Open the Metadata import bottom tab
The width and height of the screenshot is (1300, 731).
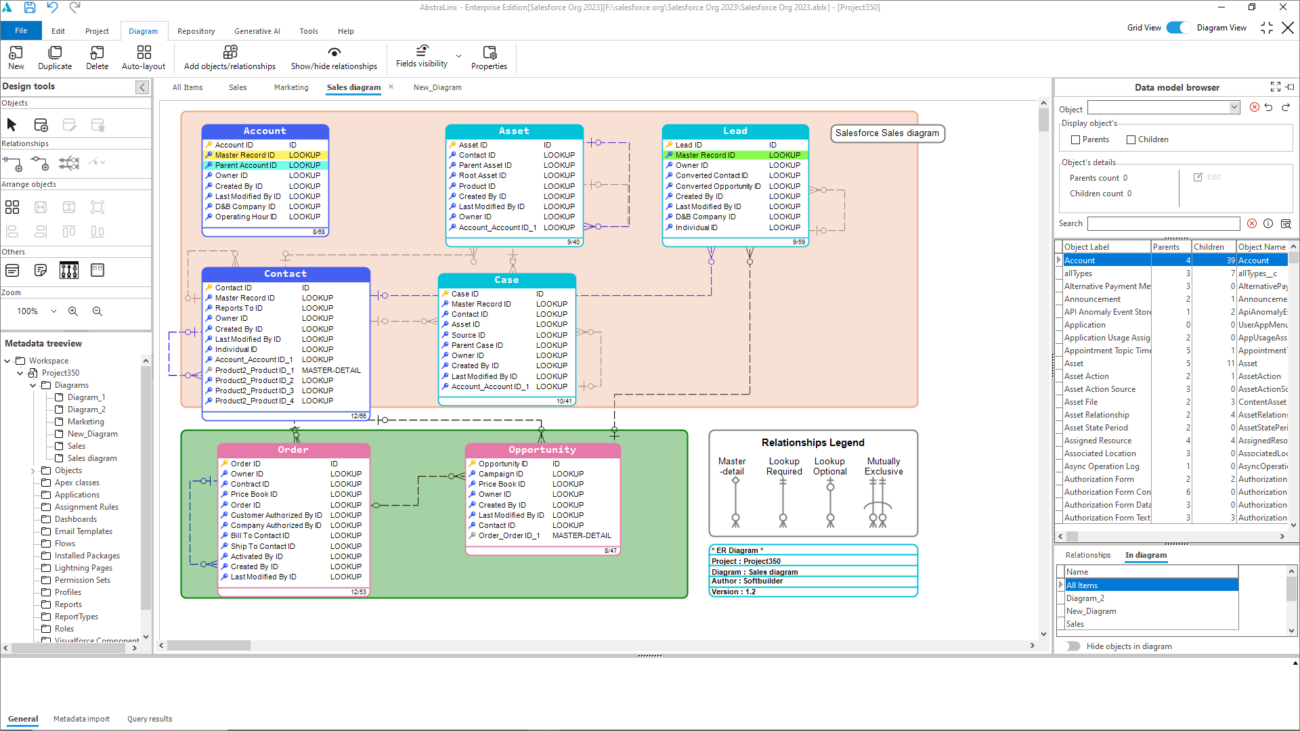81,719
